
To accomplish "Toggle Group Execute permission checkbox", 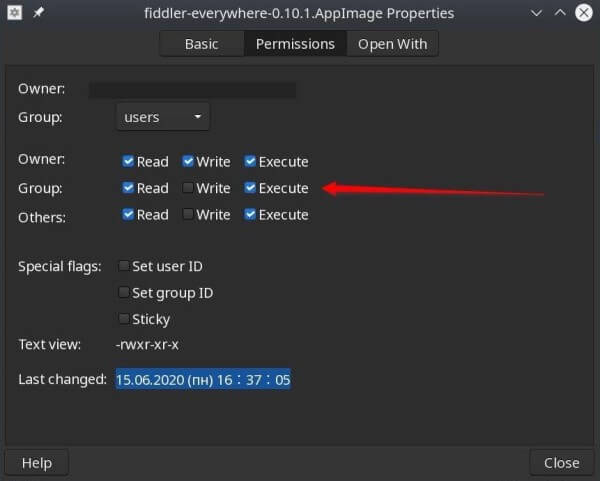I will pyautogui.click(x=250, y=188).
